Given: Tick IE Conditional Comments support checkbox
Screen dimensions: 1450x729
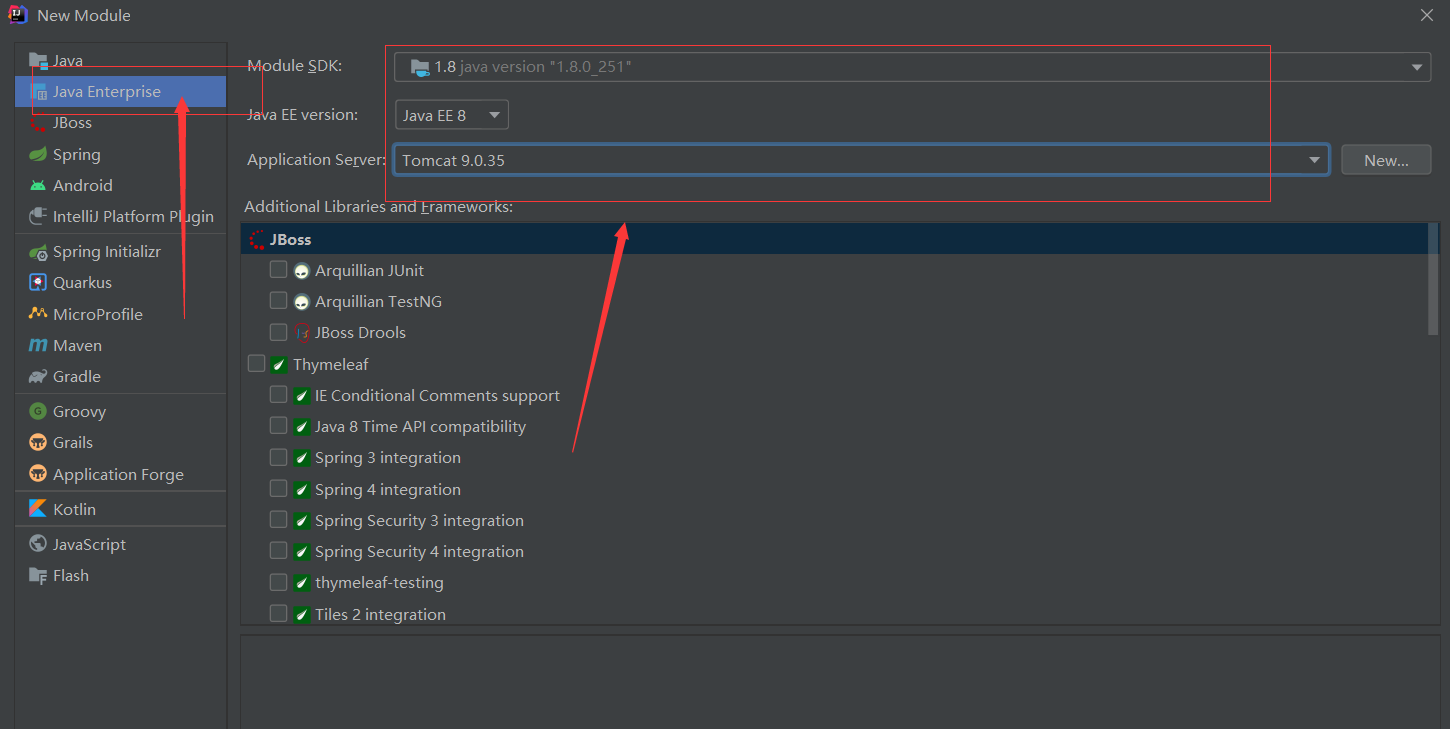Looking at the screenshot, I should (x=278, y=395).
